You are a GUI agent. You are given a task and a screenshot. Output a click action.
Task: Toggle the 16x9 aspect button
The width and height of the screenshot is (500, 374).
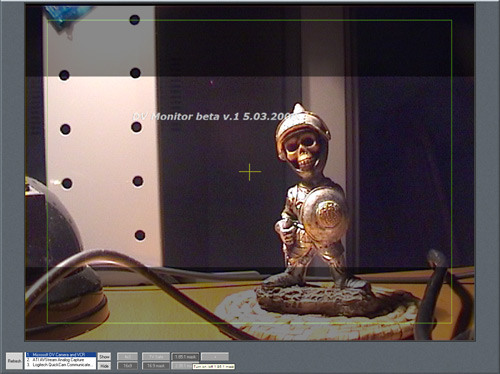(x=127, y=366)
